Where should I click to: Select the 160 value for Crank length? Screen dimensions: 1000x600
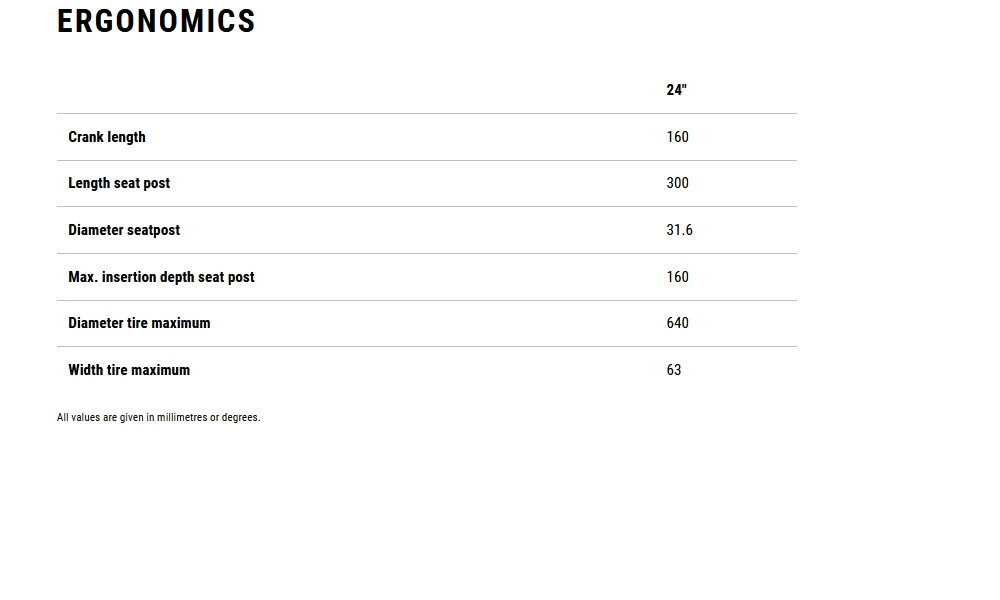click(678, 137)
